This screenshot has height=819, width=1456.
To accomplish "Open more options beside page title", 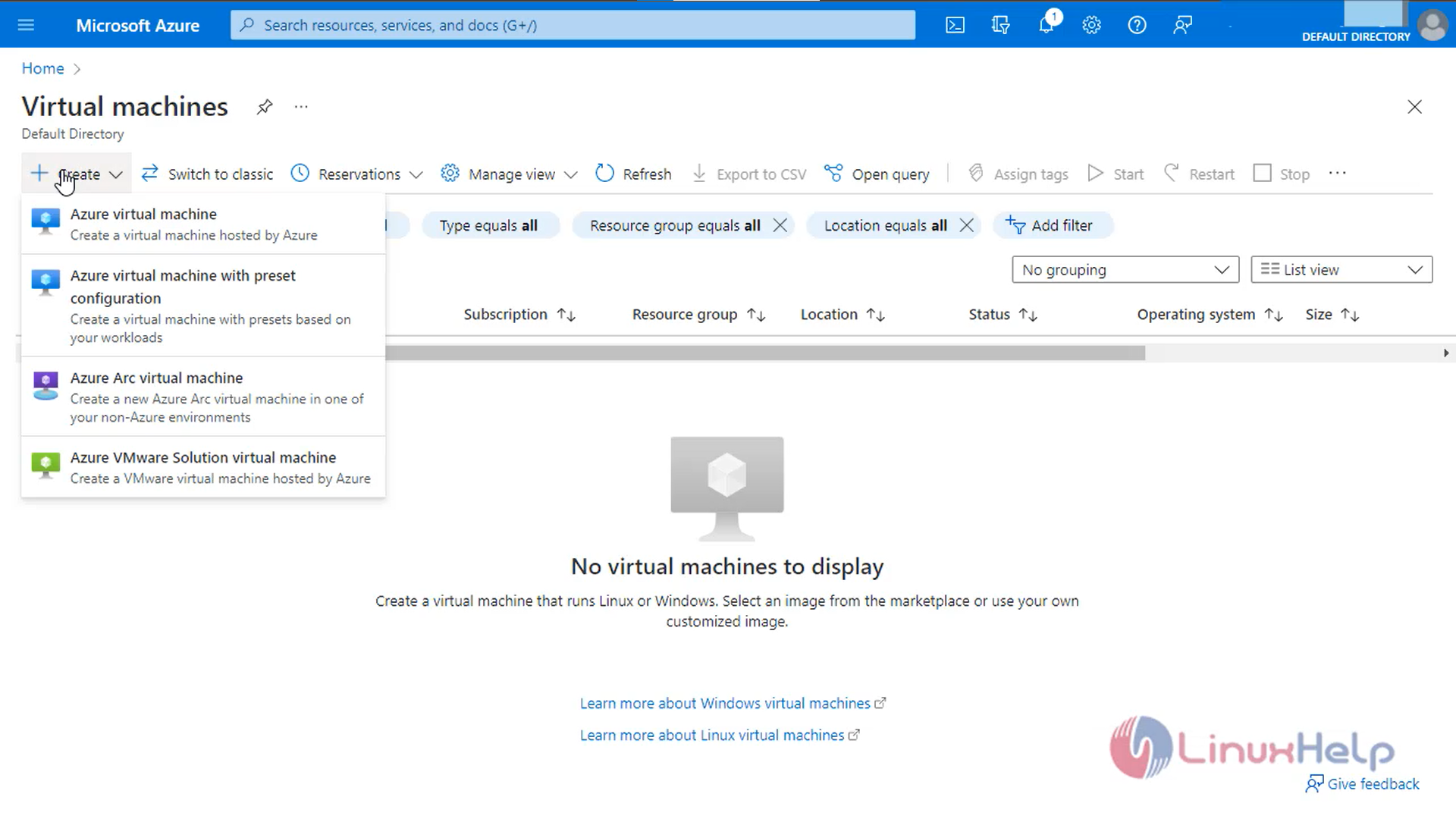I will coord(301,107).
